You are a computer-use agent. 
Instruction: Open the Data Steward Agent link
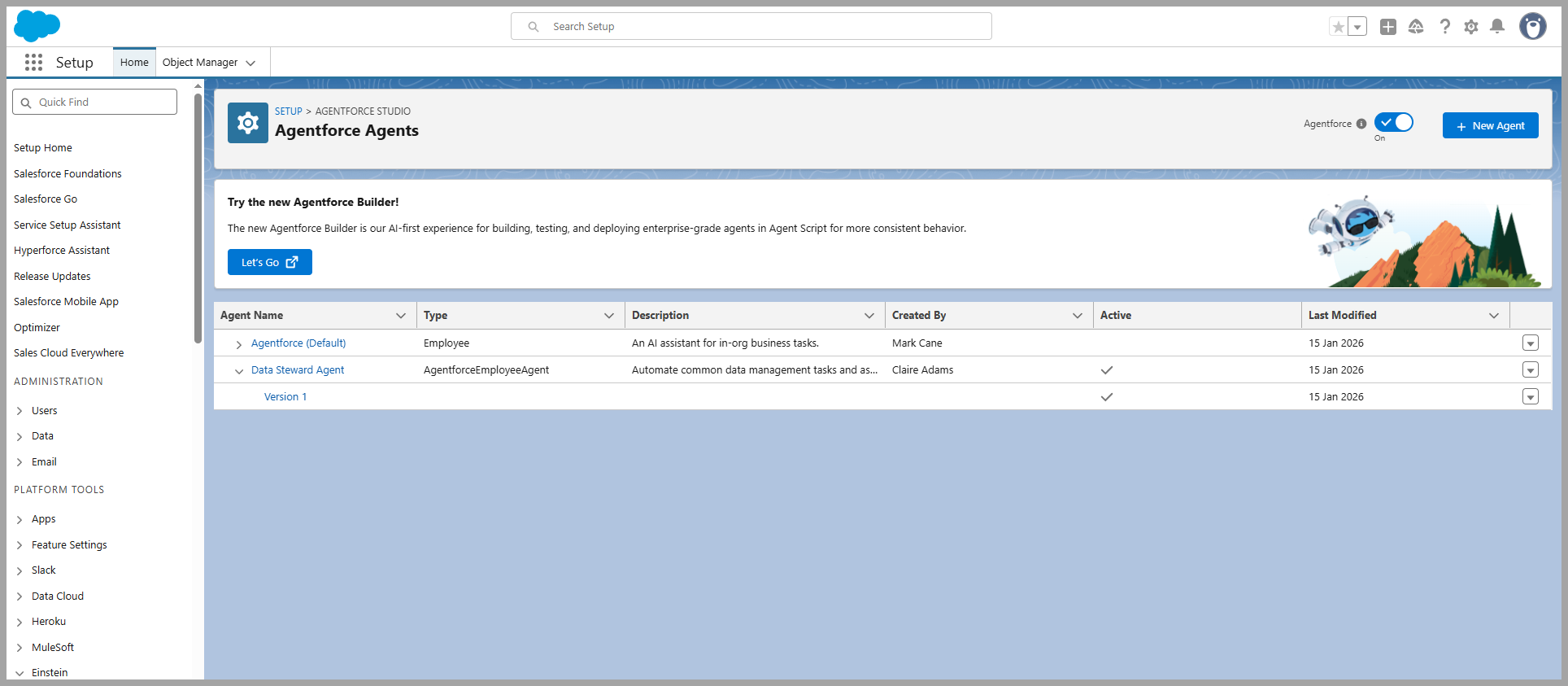(298, 370)
